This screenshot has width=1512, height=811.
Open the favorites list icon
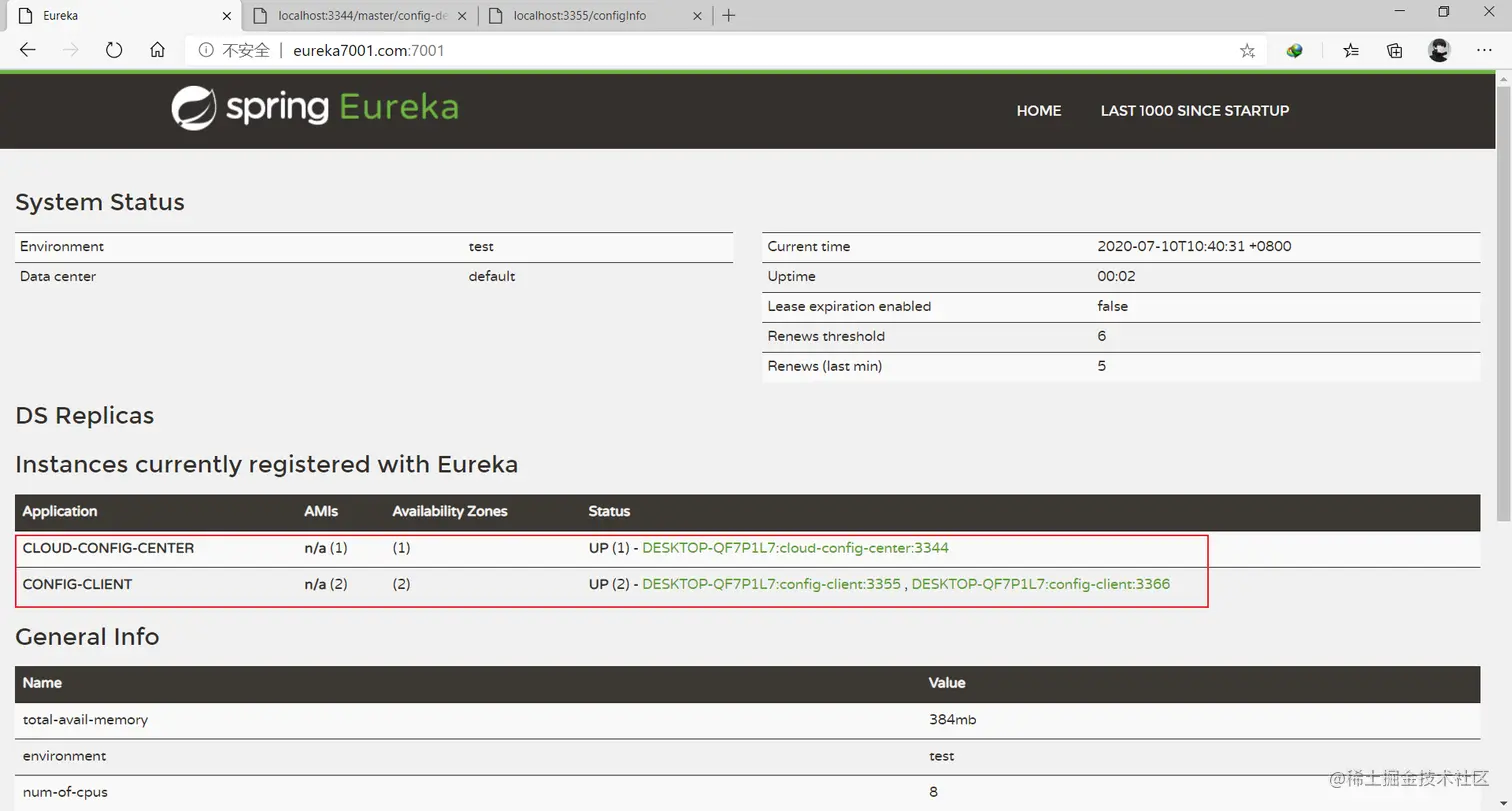1351,51
